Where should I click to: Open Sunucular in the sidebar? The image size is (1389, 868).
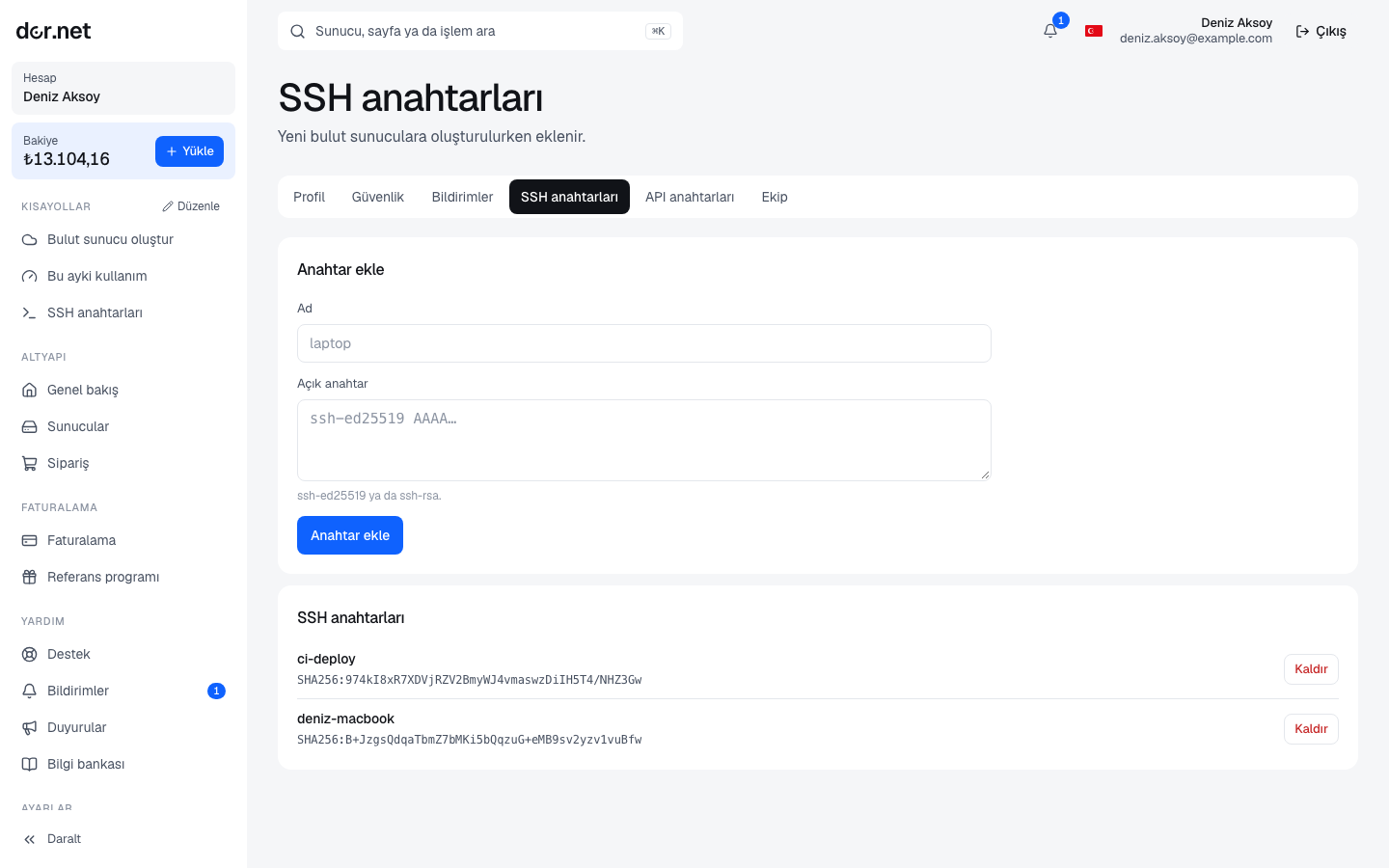coord(123,426)
